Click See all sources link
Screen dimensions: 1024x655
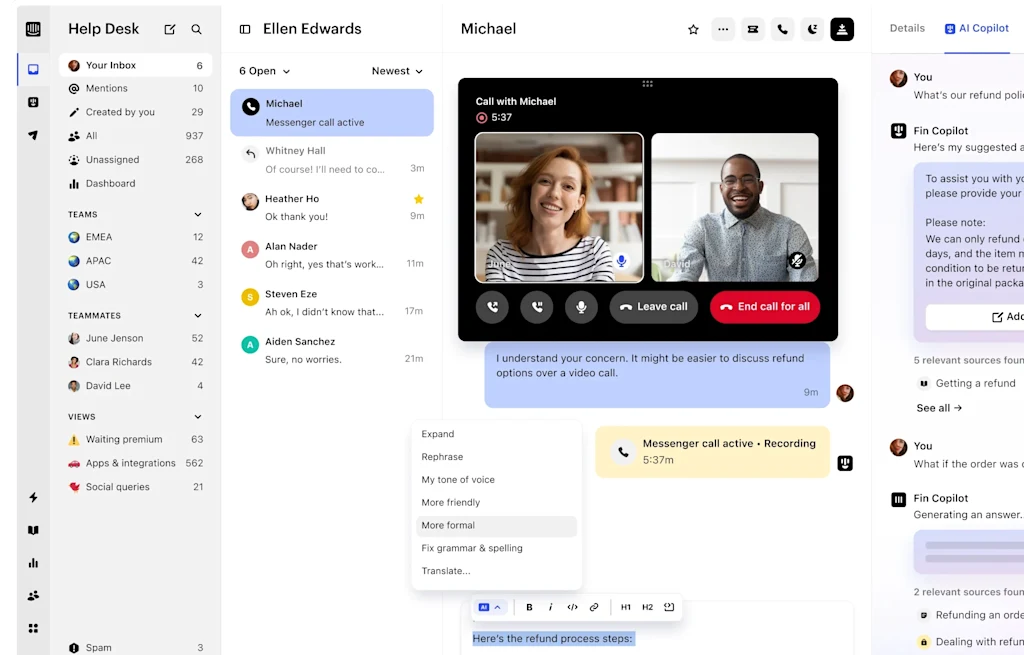pos(939,408)
